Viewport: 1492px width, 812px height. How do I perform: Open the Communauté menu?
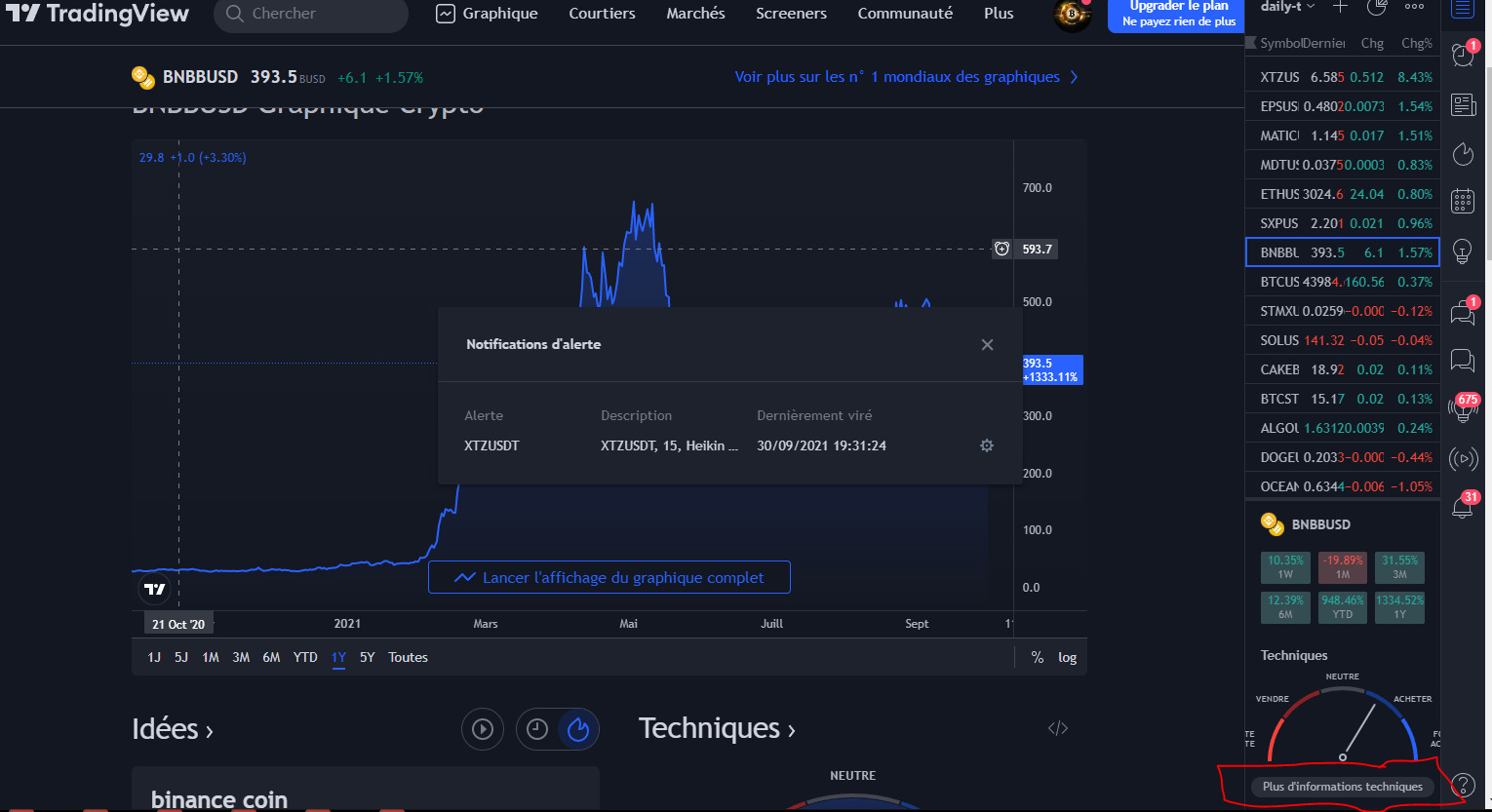pos(905,14)
